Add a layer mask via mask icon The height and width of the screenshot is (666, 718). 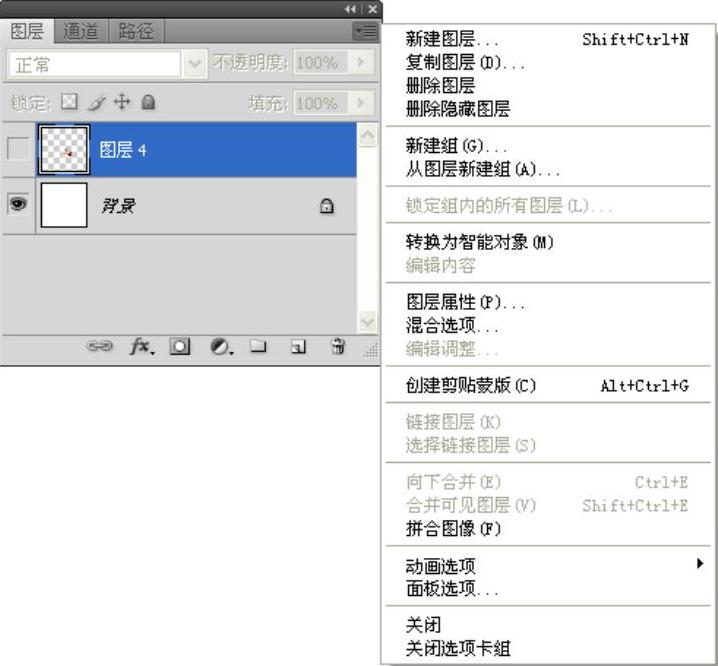[x=180, y=346]
